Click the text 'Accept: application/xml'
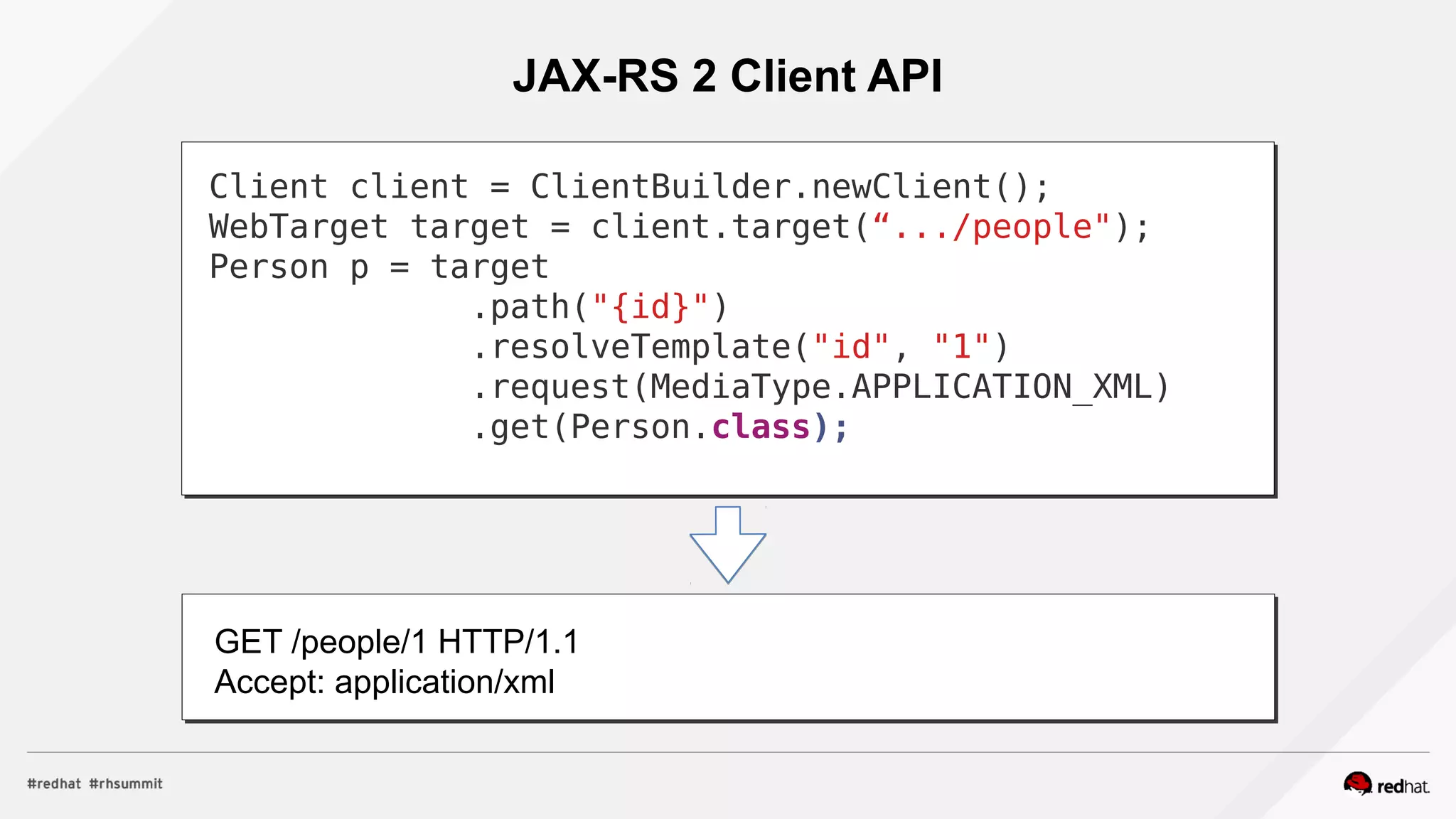Screen dimensions: 1456x819 pos(384,682)
